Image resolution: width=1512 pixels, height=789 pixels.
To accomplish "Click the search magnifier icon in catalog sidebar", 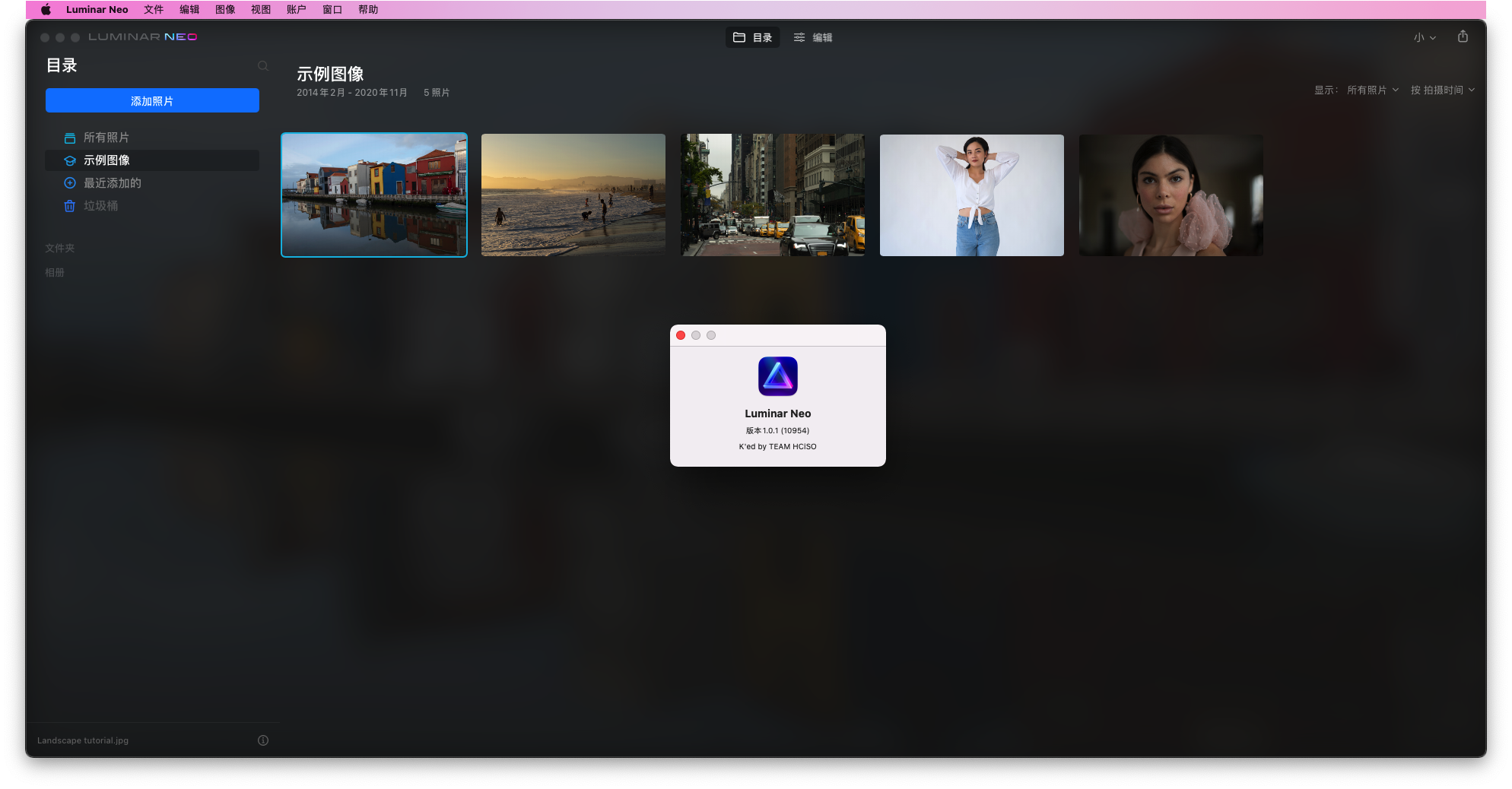I will (x=263, y=66).
